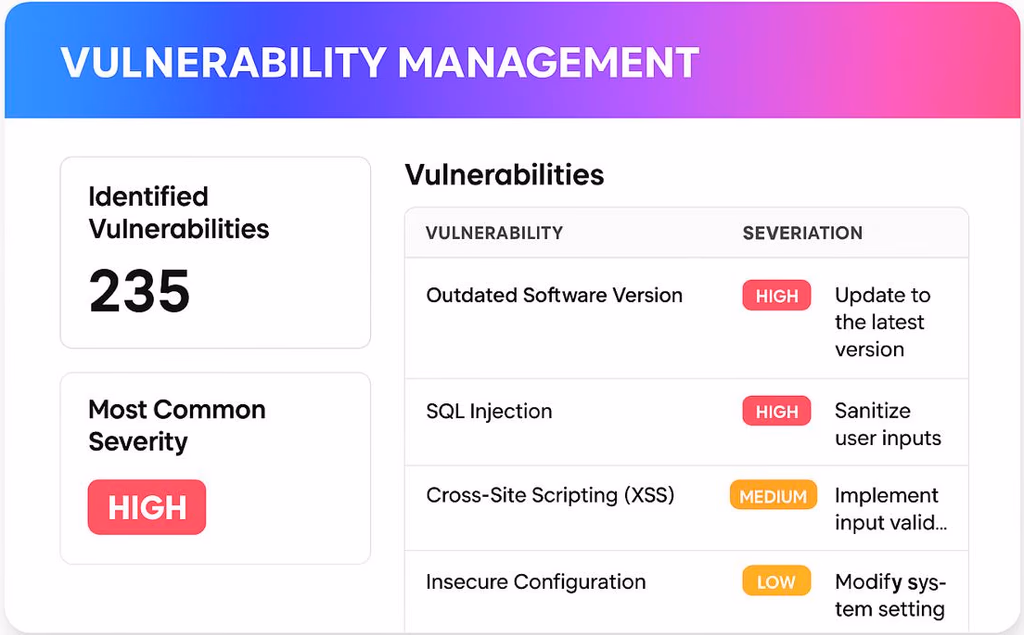The height and width of the screenshot is (635, 1024).
Task: Click the LOW severity badge
Action: coord(776,581)
